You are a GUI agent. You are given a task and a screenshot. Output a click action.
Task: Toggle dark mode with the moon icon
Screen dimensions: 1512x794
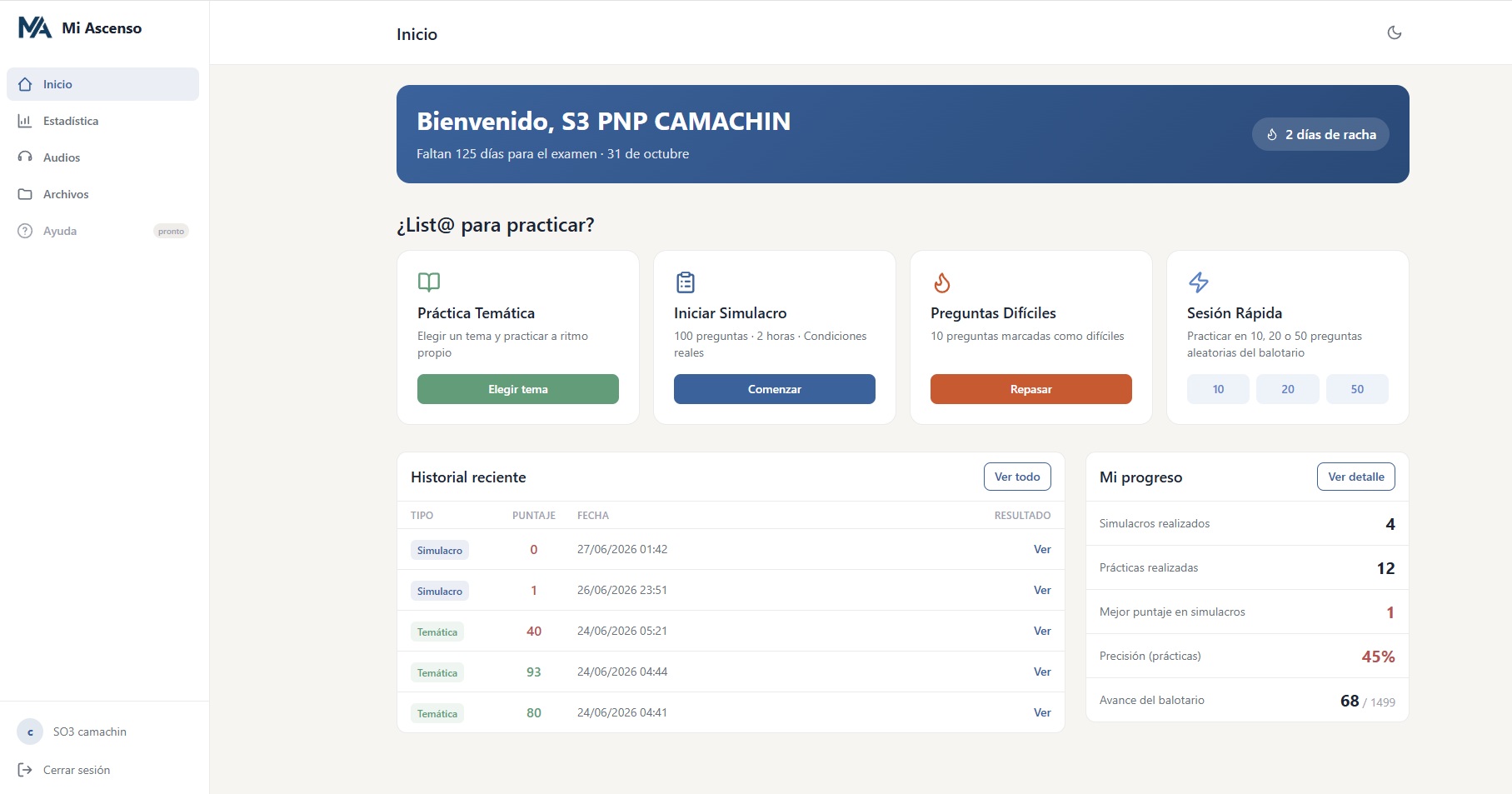1395,32
